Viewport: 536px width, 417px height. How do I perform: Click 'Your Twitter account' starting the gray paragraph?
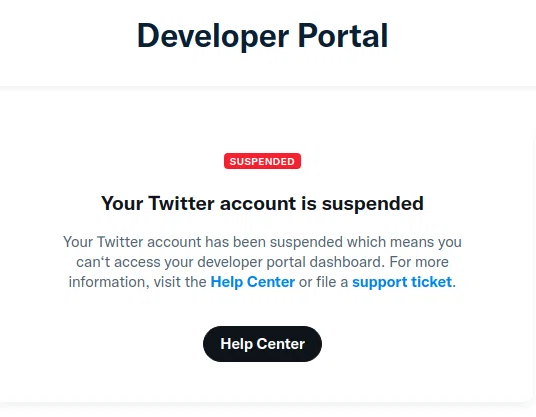coord(132,242)
